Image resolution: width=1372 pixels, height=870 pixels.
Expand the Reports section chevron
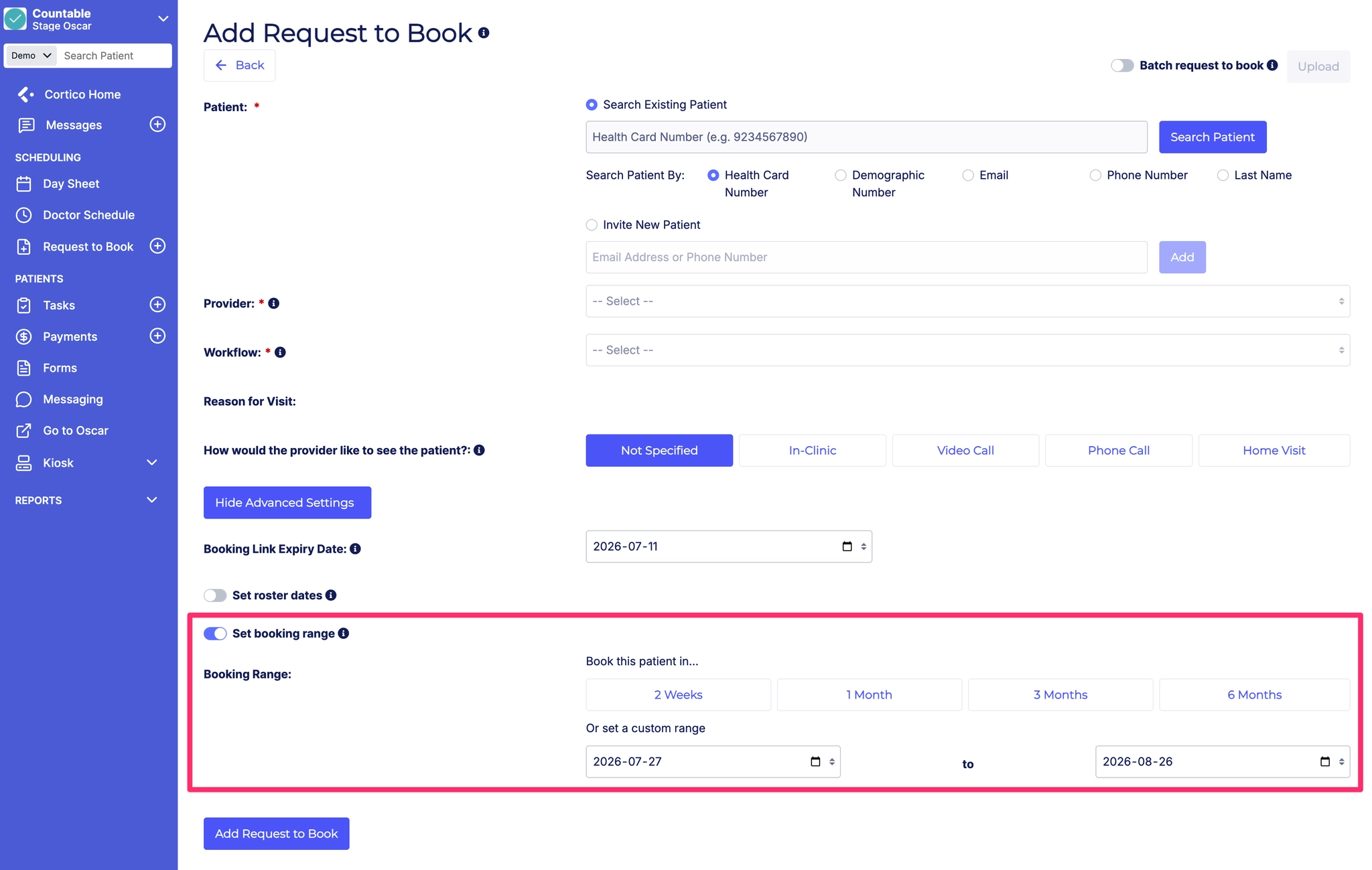click(152, 500)
